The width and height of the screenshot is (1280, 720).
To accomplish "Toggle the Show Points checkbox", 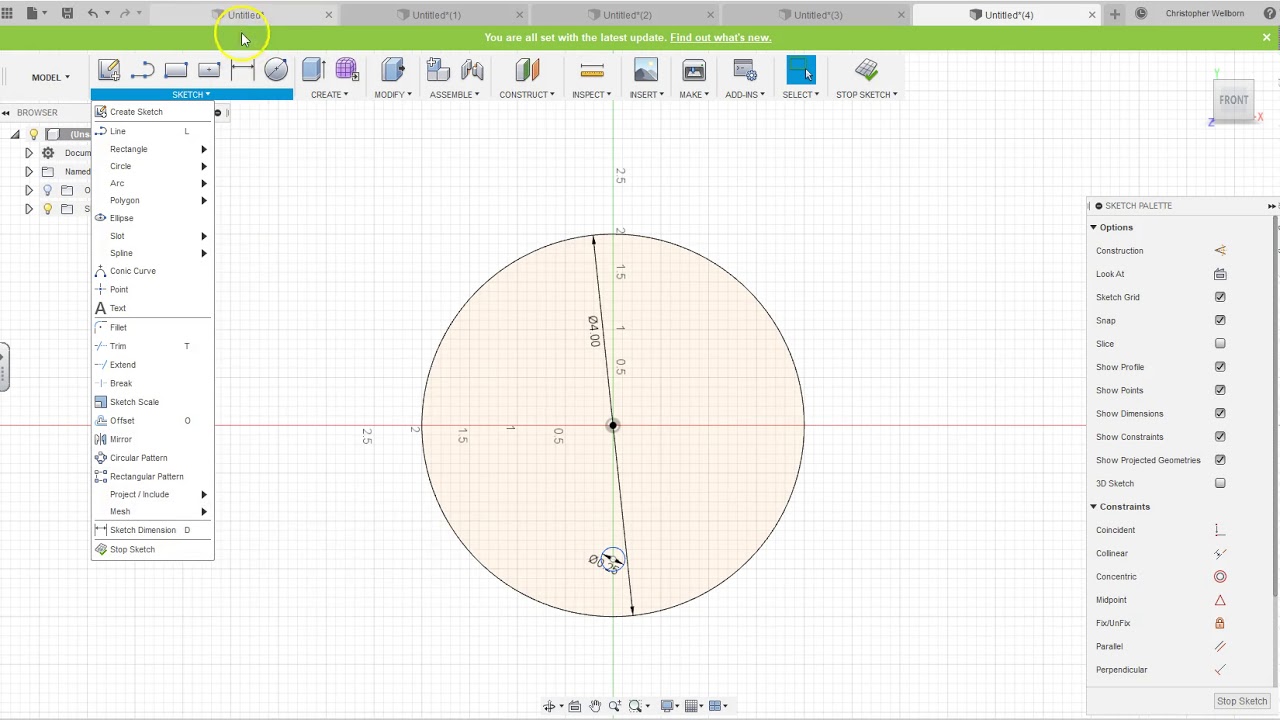I will pyautogui.click(x=1220, y=390).
